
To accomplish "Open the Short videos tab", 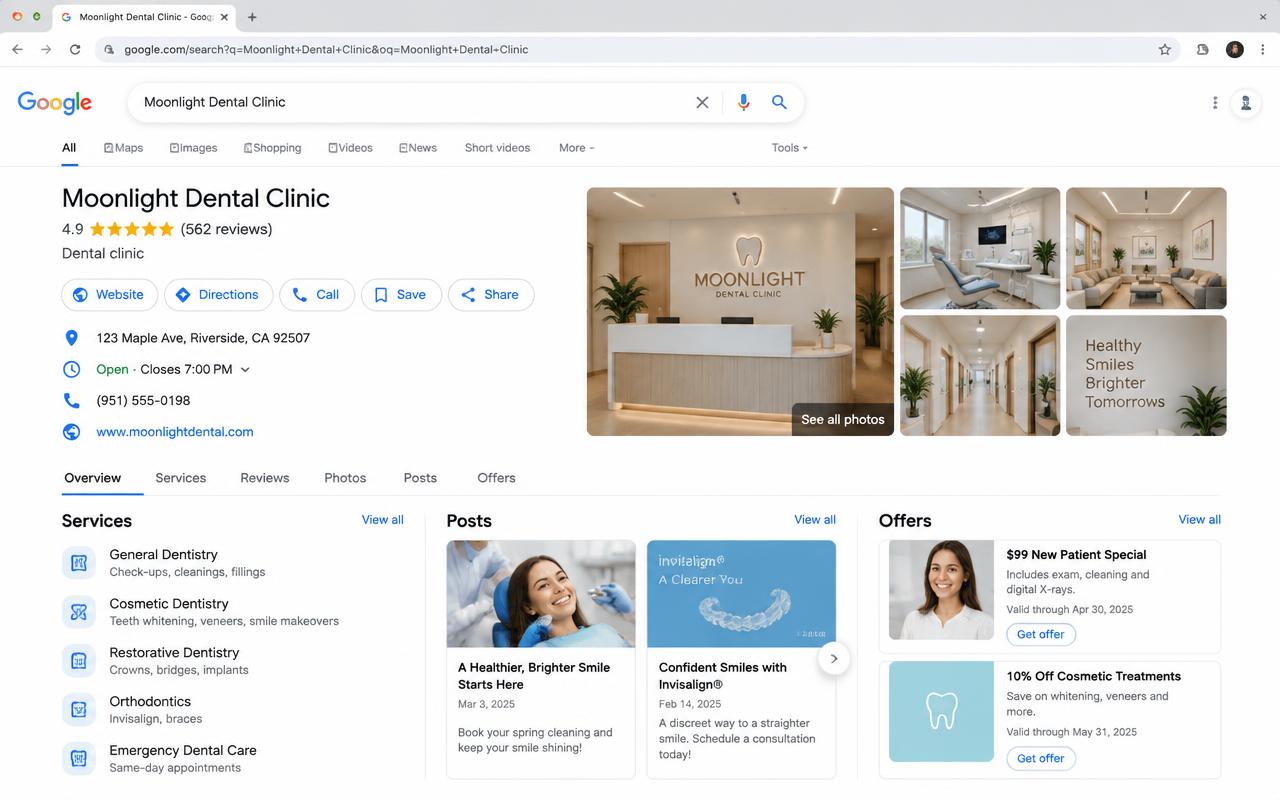I will tap(497, 147).
